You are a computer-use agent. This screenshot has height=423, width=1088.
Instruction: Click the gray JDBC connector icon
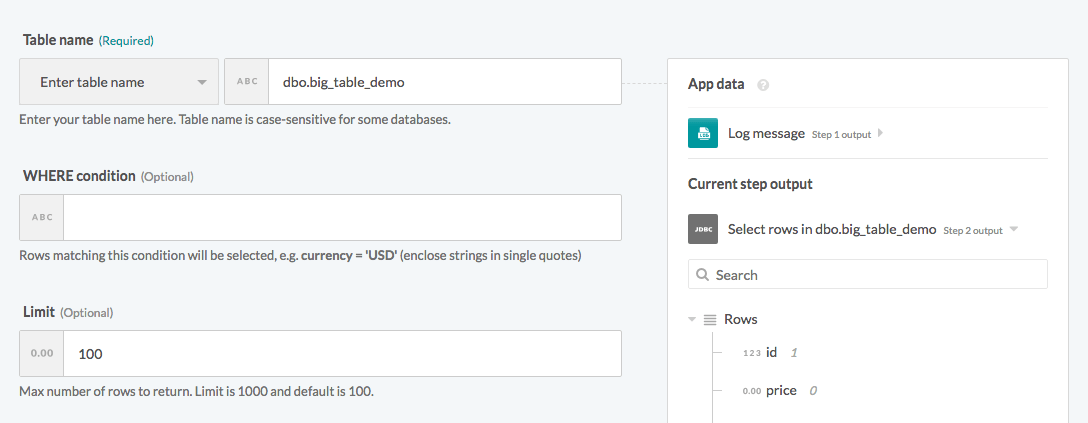(x=703, y=229)
